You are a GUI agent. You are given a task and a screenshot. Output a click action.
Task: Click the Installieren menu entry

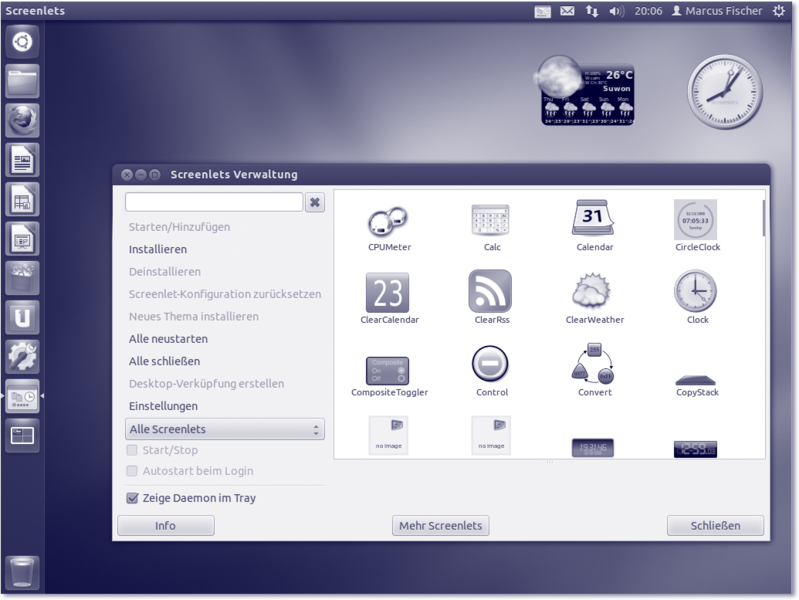tap(158, 249)
